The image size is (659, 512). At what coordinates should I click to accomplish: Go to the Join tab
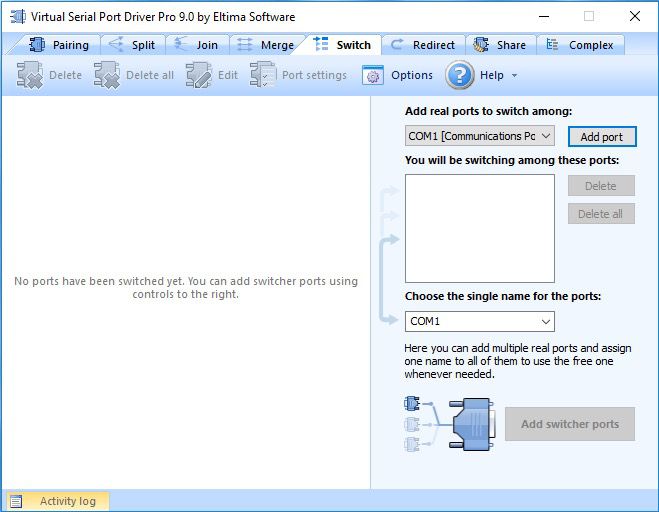click(x=197, y=45)
